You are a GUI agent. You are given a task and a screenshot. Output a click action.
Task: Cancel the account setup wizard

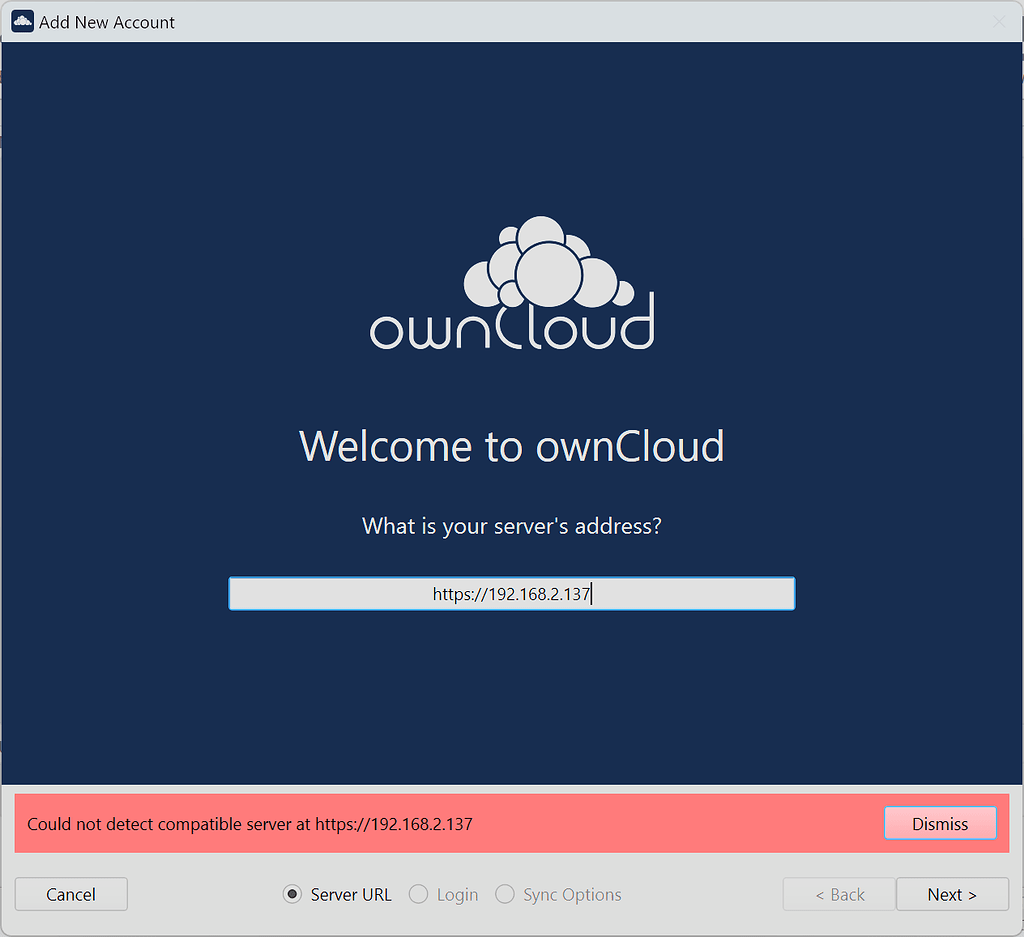pyautogui.click(x=70, y=894)
